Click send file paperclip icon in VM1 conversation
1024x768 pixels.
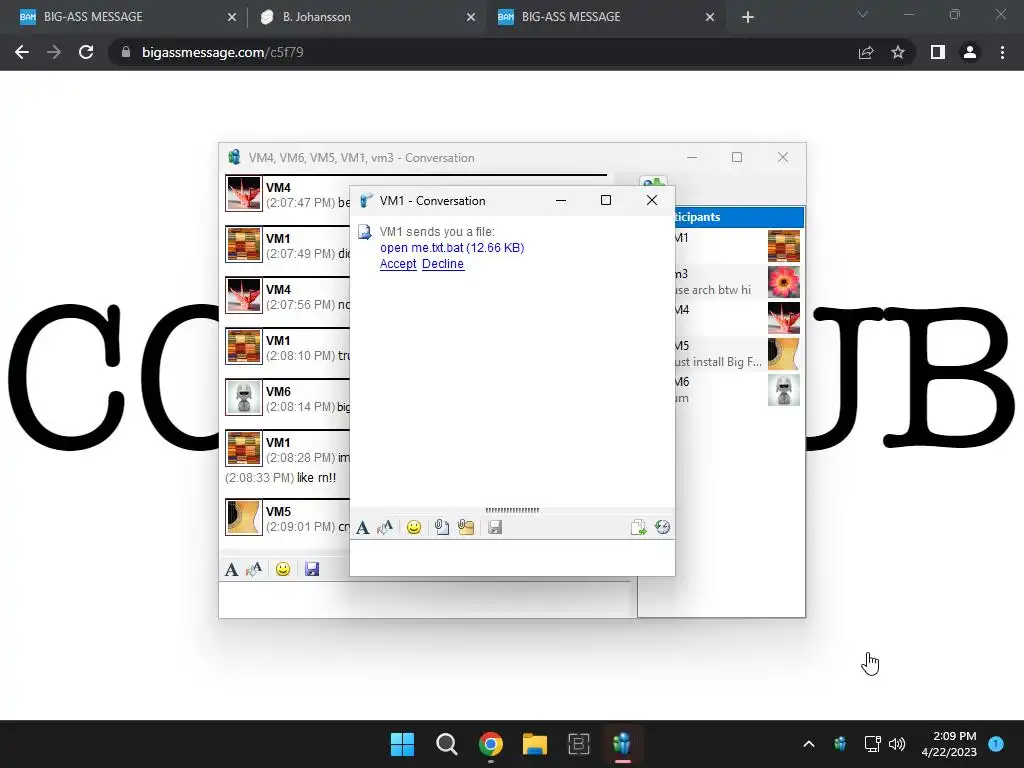tap(442, 528)
